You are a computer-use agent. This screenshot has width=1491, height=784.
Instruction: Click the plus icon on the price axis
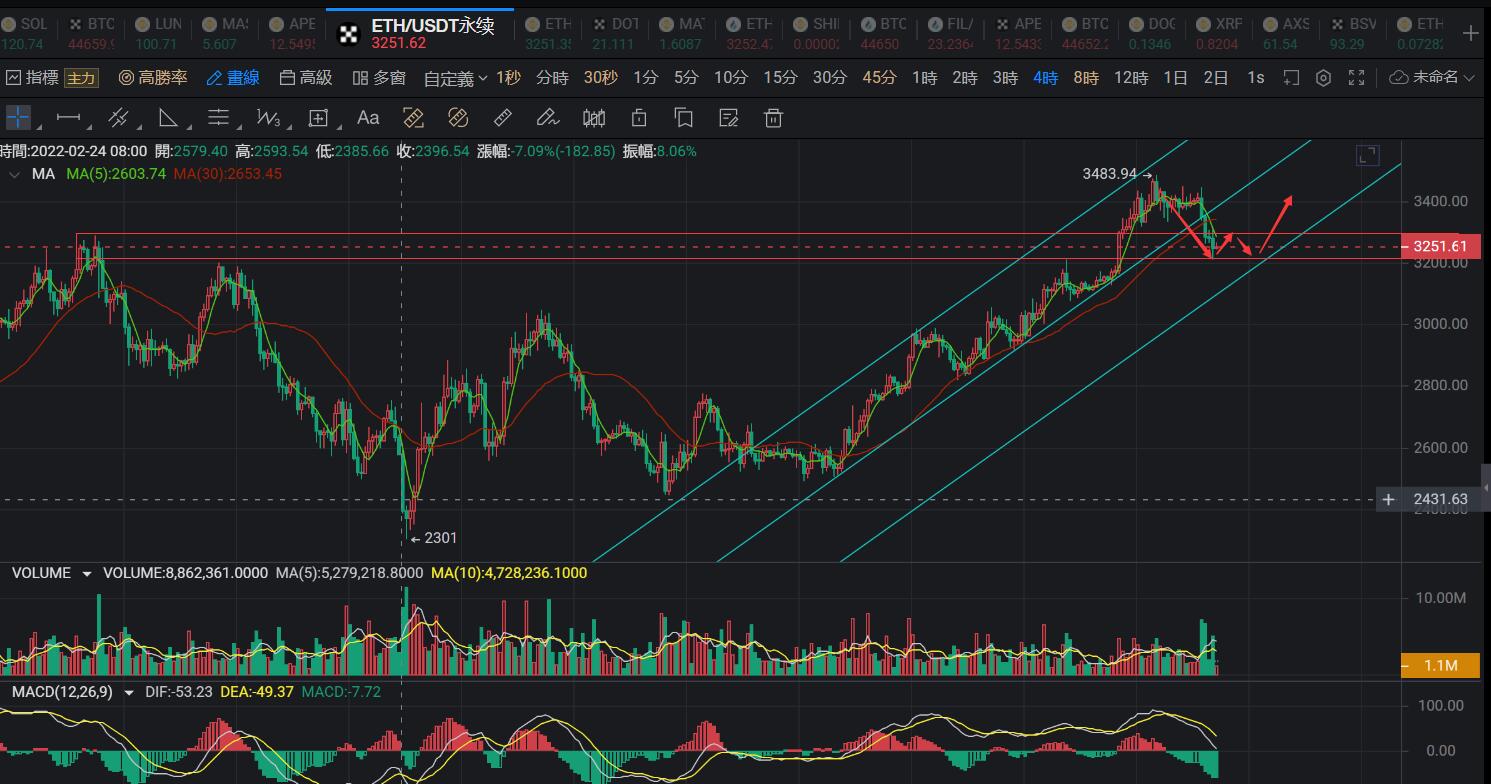click(x=1388, y=499)
